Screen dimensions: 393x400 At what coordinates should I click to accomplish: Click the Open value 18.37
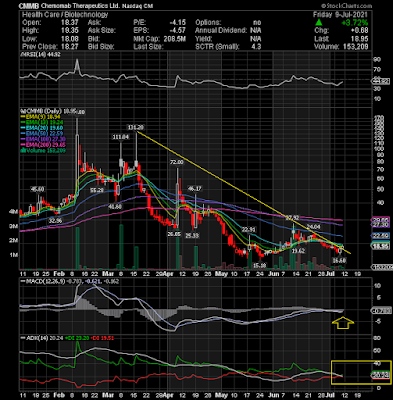click(70, 23)
